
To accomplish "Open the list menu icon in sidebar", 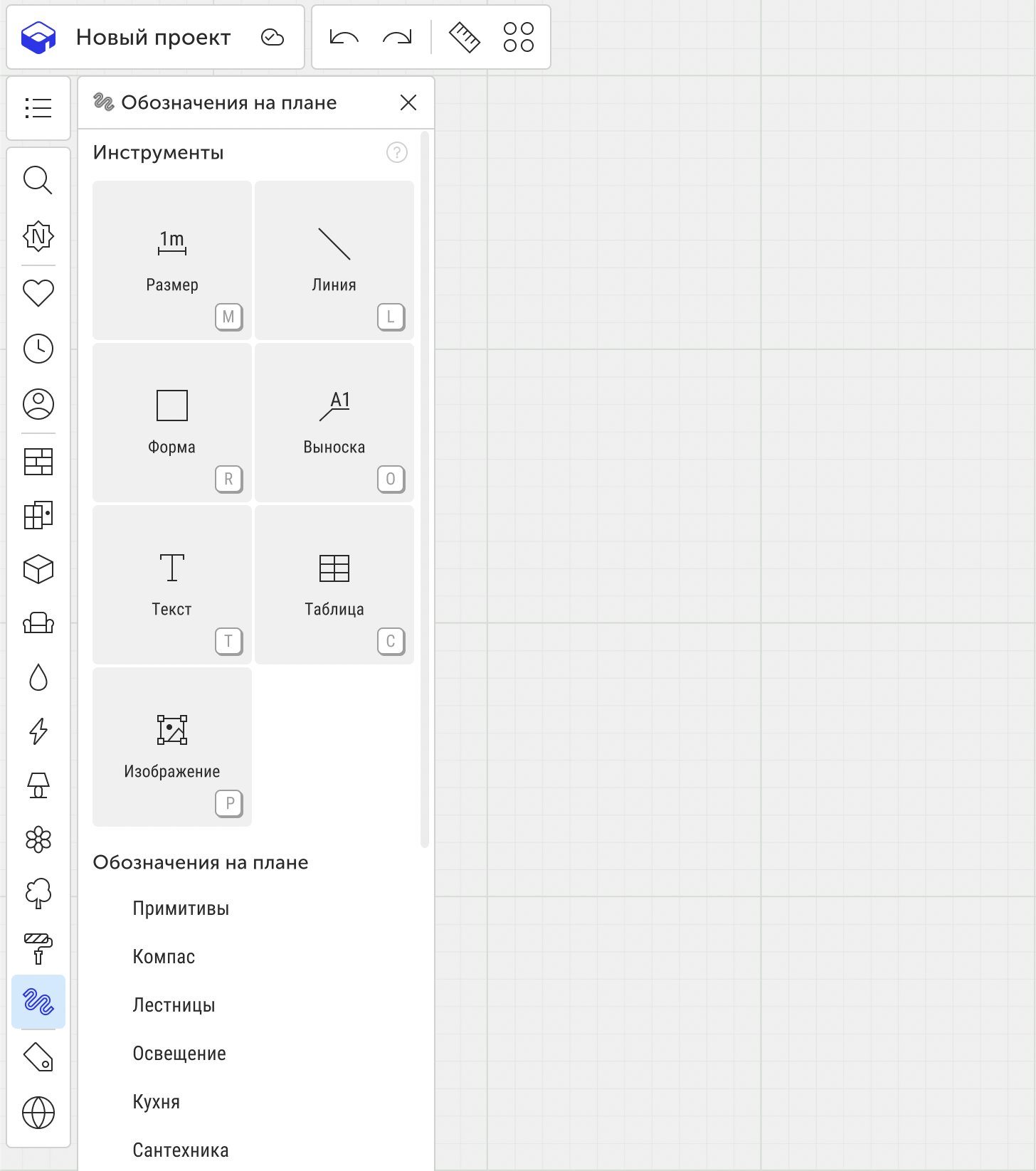I will pyautogui.click(x=38, y=108).
